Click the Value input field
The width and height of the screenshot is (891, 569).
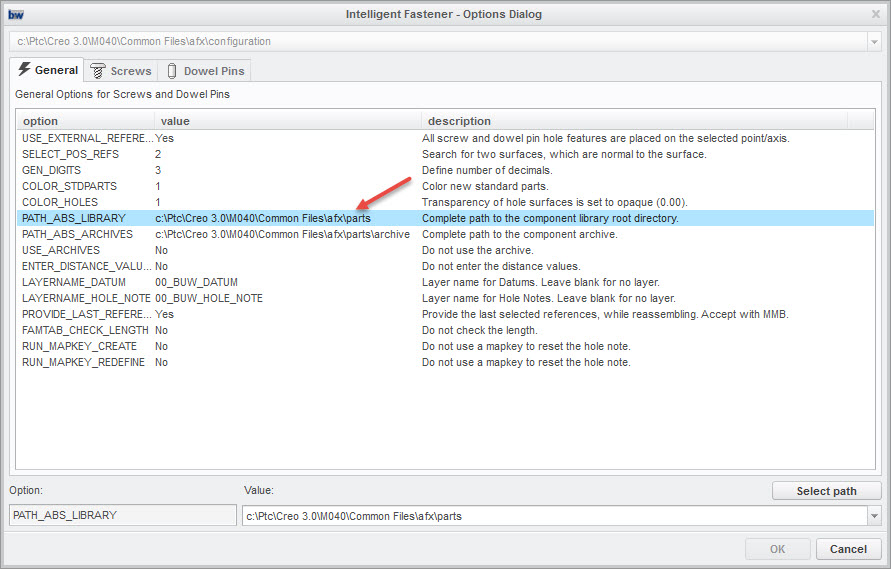point(555,516)
